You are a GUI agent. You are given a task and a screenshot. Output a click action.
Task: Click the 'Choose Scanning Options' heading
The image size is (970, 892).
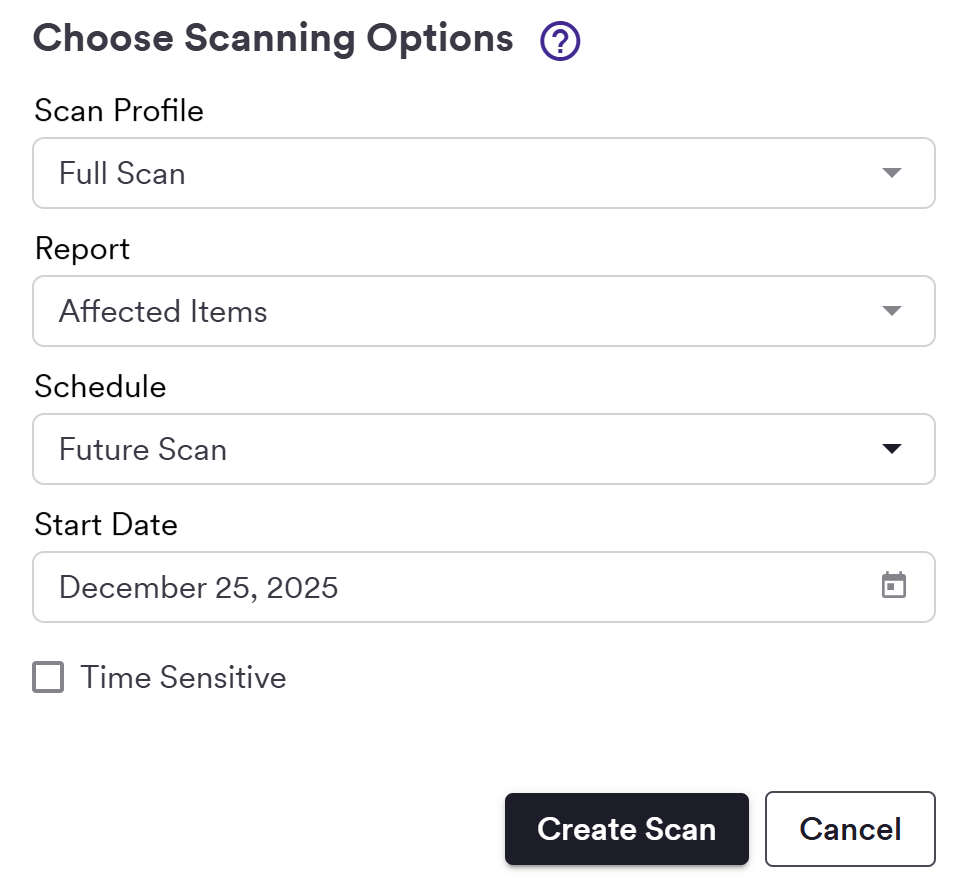click(273, 39)
